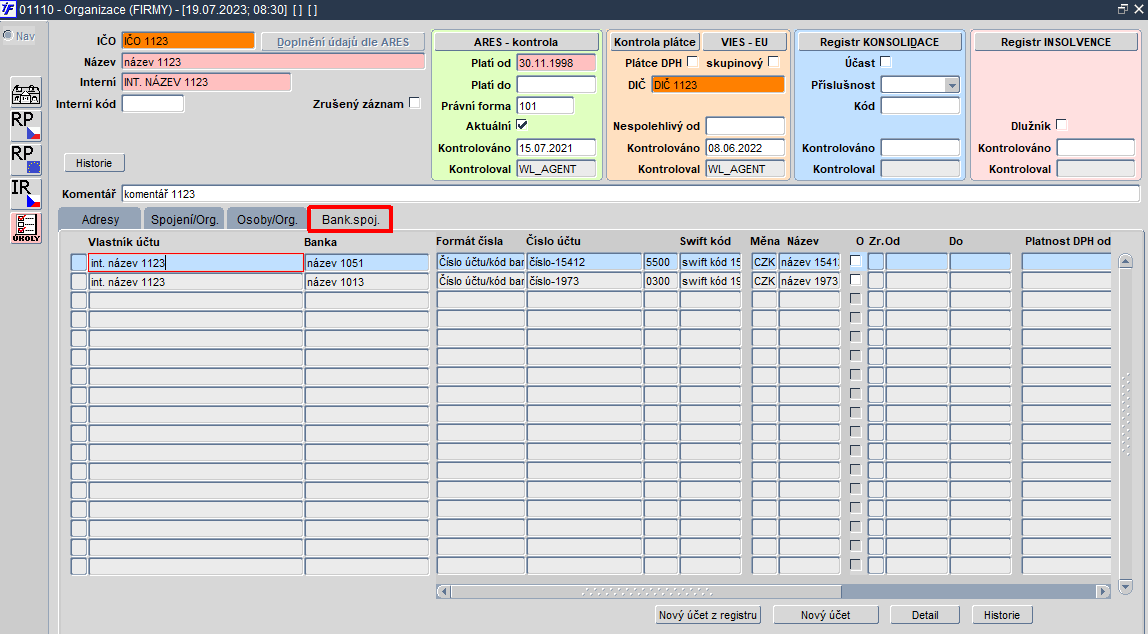Click account number číslo-15412
This screenshot has width=1148, height=634.
click(584, 261)
